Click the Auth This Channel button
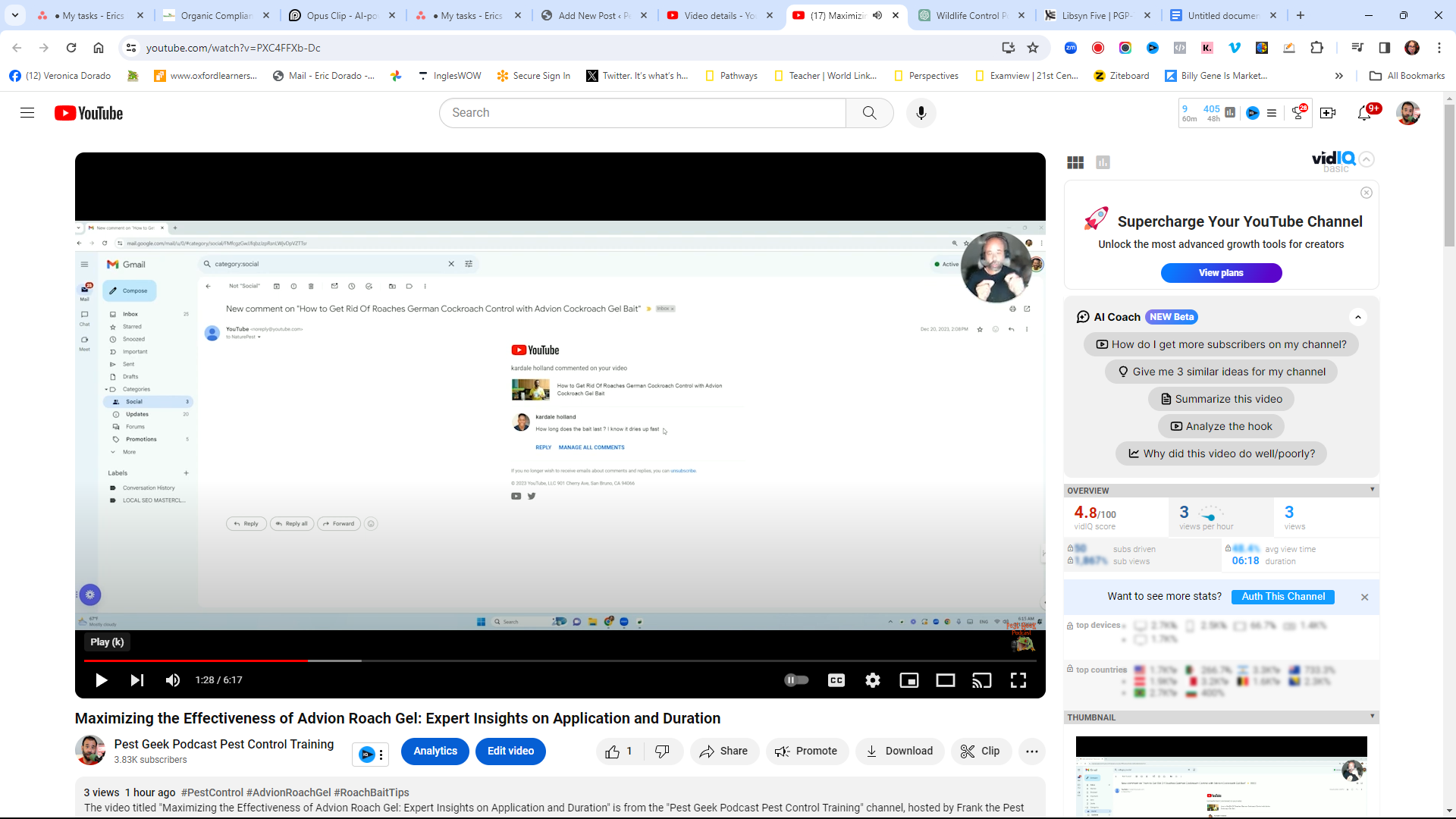This screenshot has height=819, width=1456. point(1283,597)
